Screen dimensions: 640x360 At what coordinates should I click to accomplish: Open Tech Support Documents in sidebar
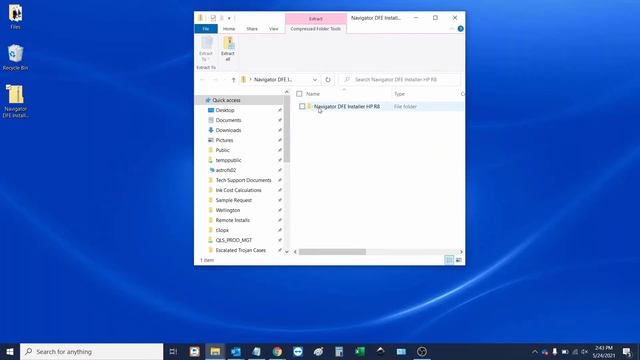[x=243, y=180]
